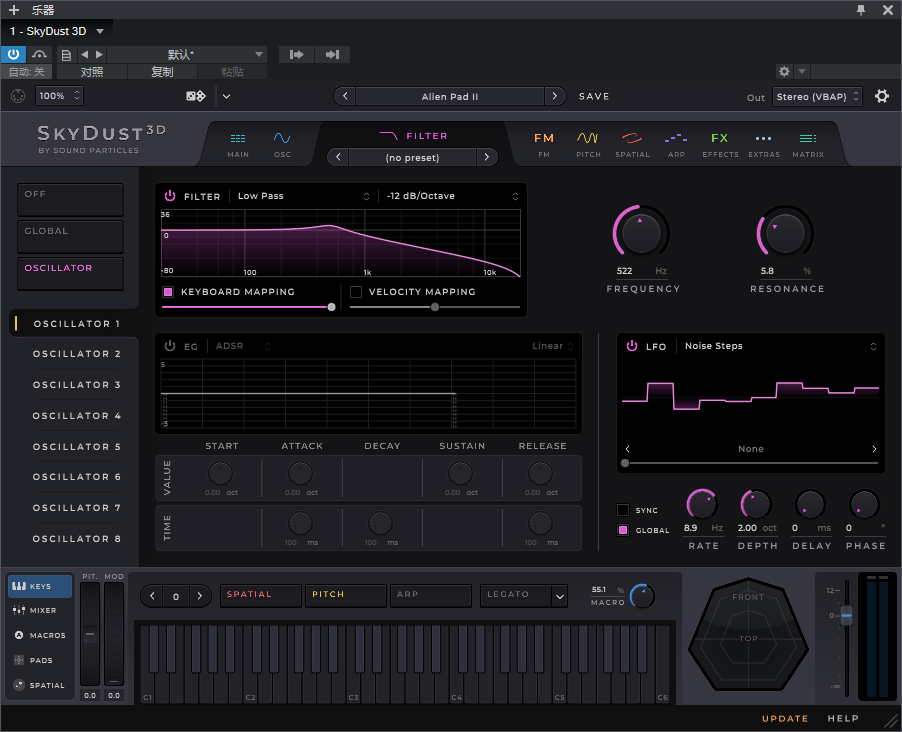
Task: Go to previous preset before Alien Pad II
Action: click(345, 96)
